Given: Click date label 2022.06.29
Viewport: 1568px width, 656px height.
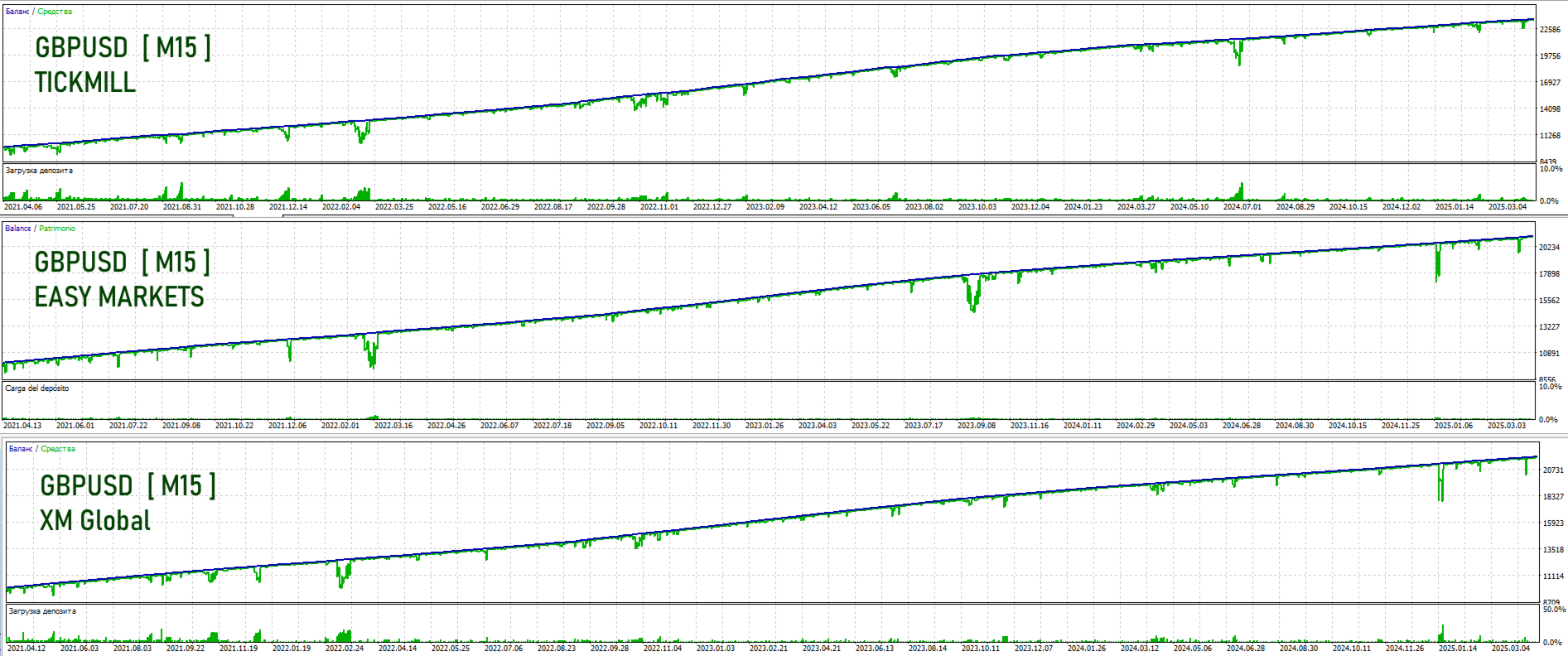Looking at the screenshot, I should tap(500, 207).
